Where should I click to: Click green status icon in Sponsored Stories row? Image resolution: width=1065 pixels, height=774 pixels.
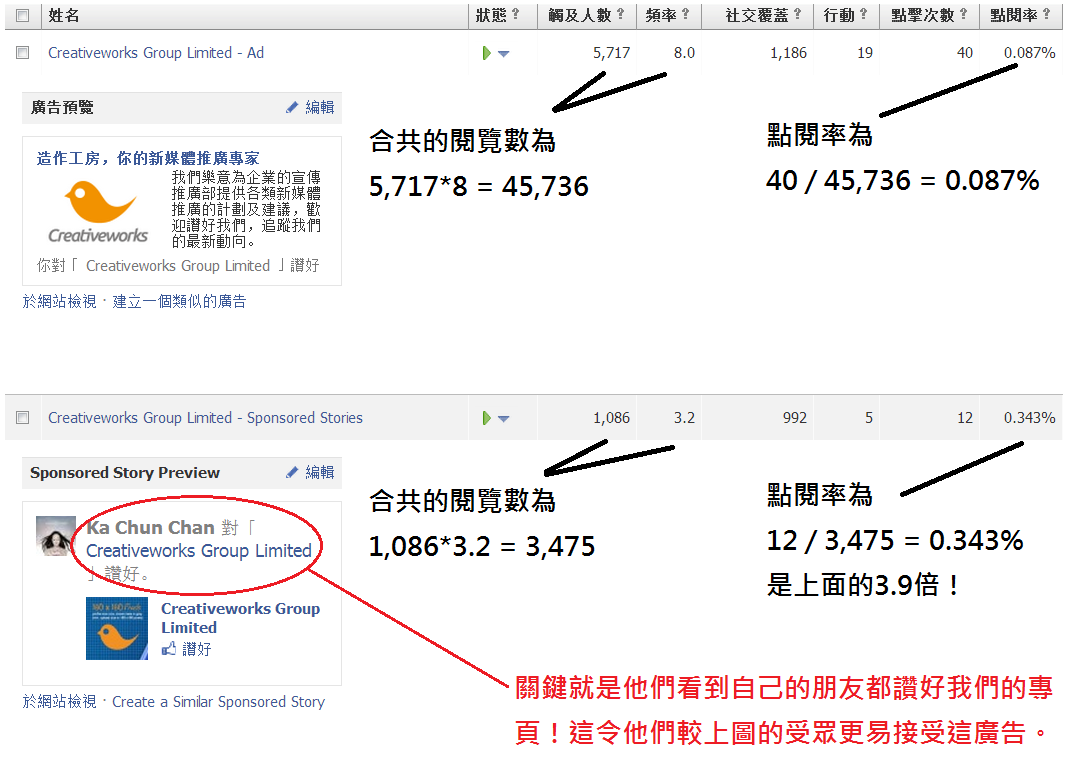[486, 418]
